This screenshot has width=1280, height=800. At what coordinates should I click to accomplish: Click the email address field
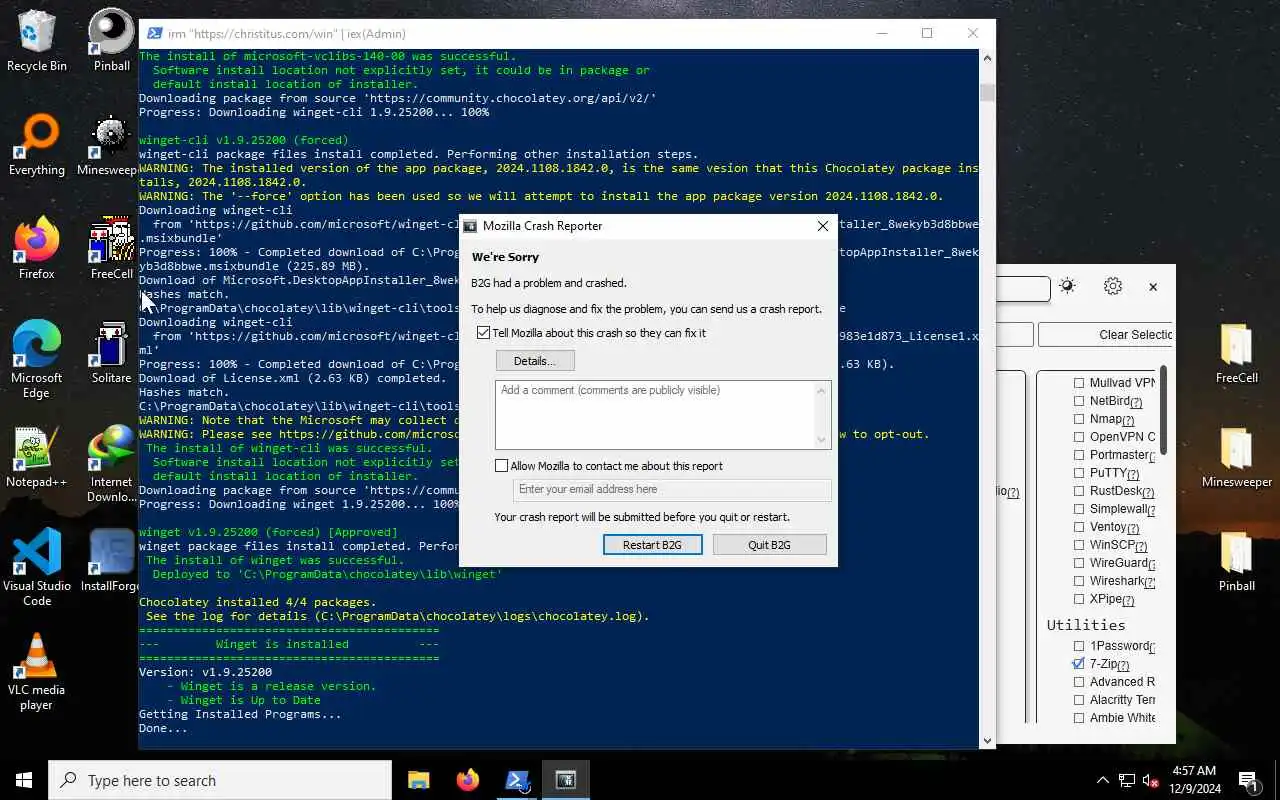[x=672, y=489]
